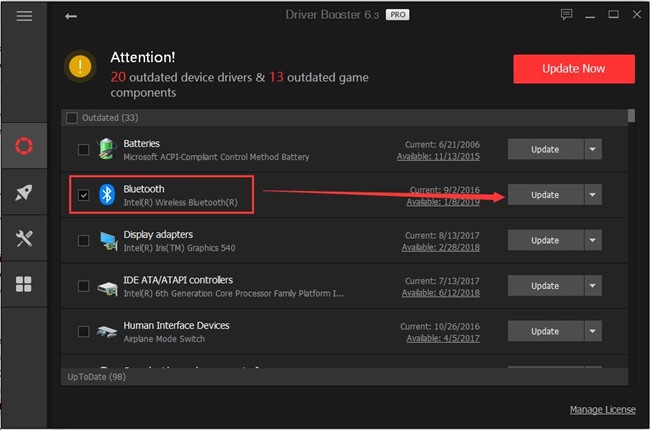Image resolution: width=650 pixels, height=430 pixels.
Task: Click Current: 8/13/2017 date text
Action: point(442,236)
